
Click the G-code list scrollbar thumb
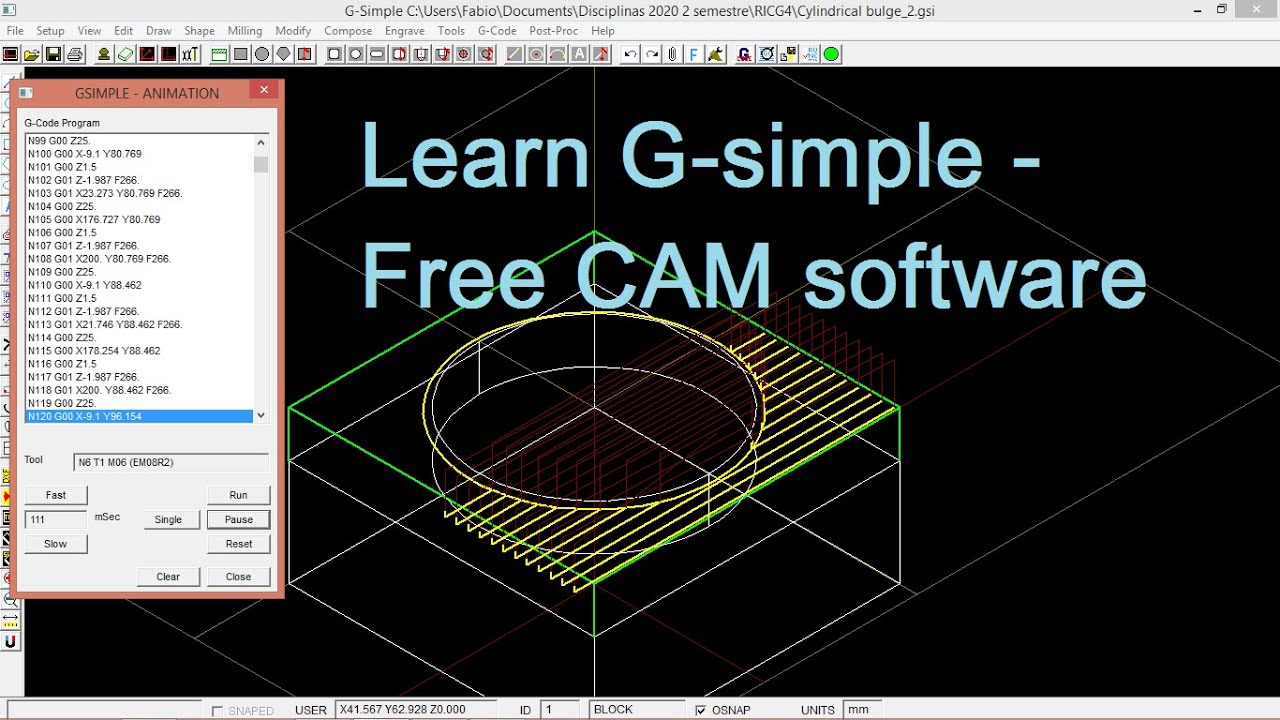pos(261,164)
